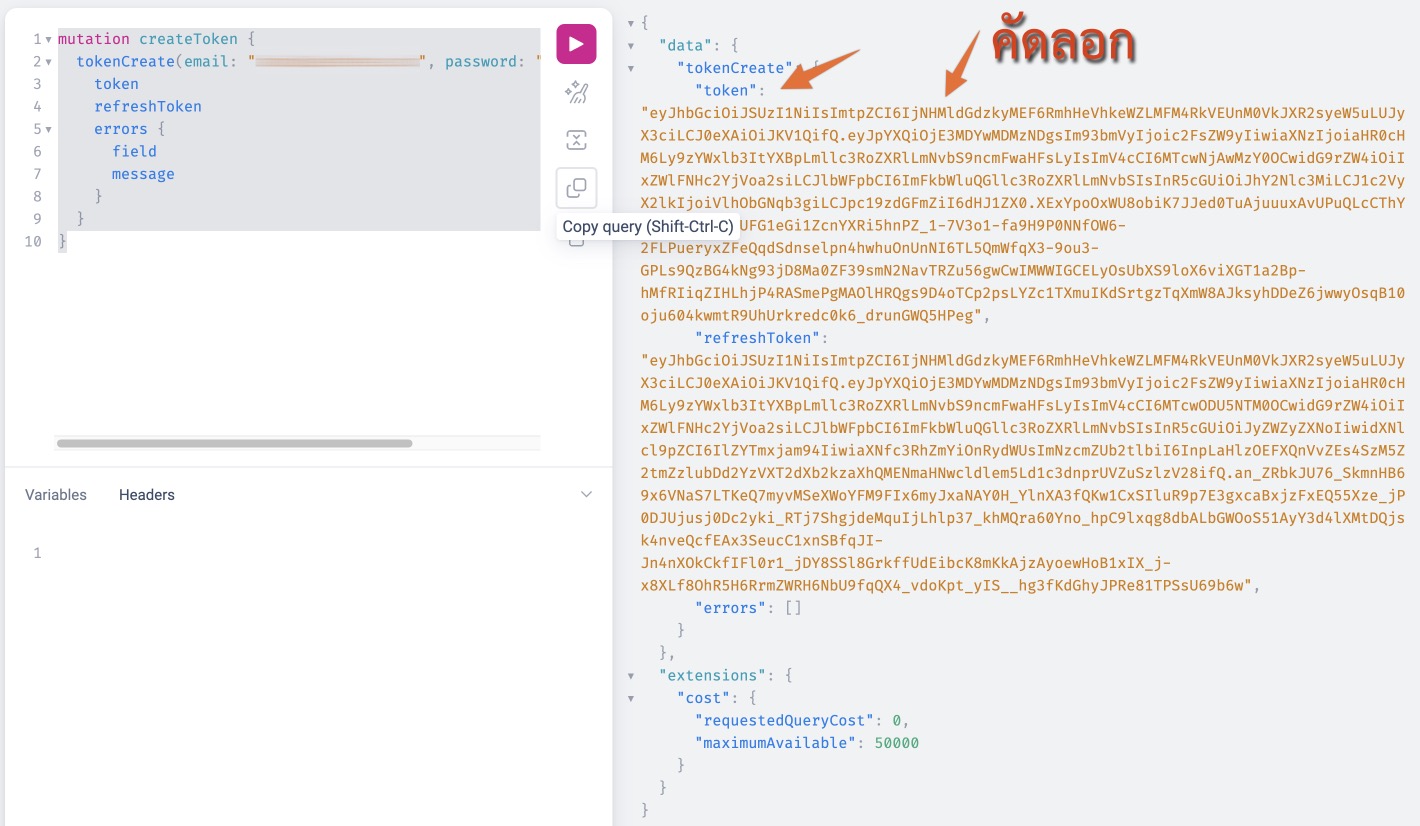This screenshot has width=1420, height=826.
Task: Fold the root brace of the response JSON
Action: 631,23
